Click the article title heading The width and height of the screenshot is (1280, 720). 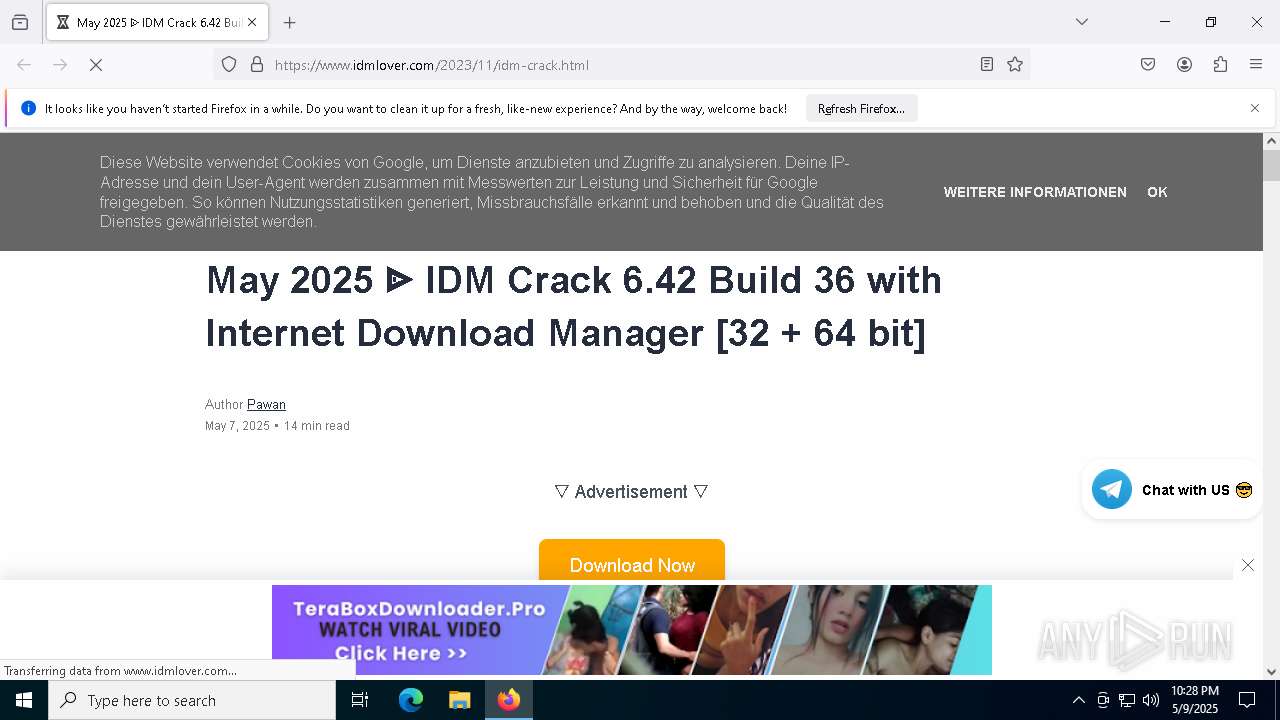point(573,306)
